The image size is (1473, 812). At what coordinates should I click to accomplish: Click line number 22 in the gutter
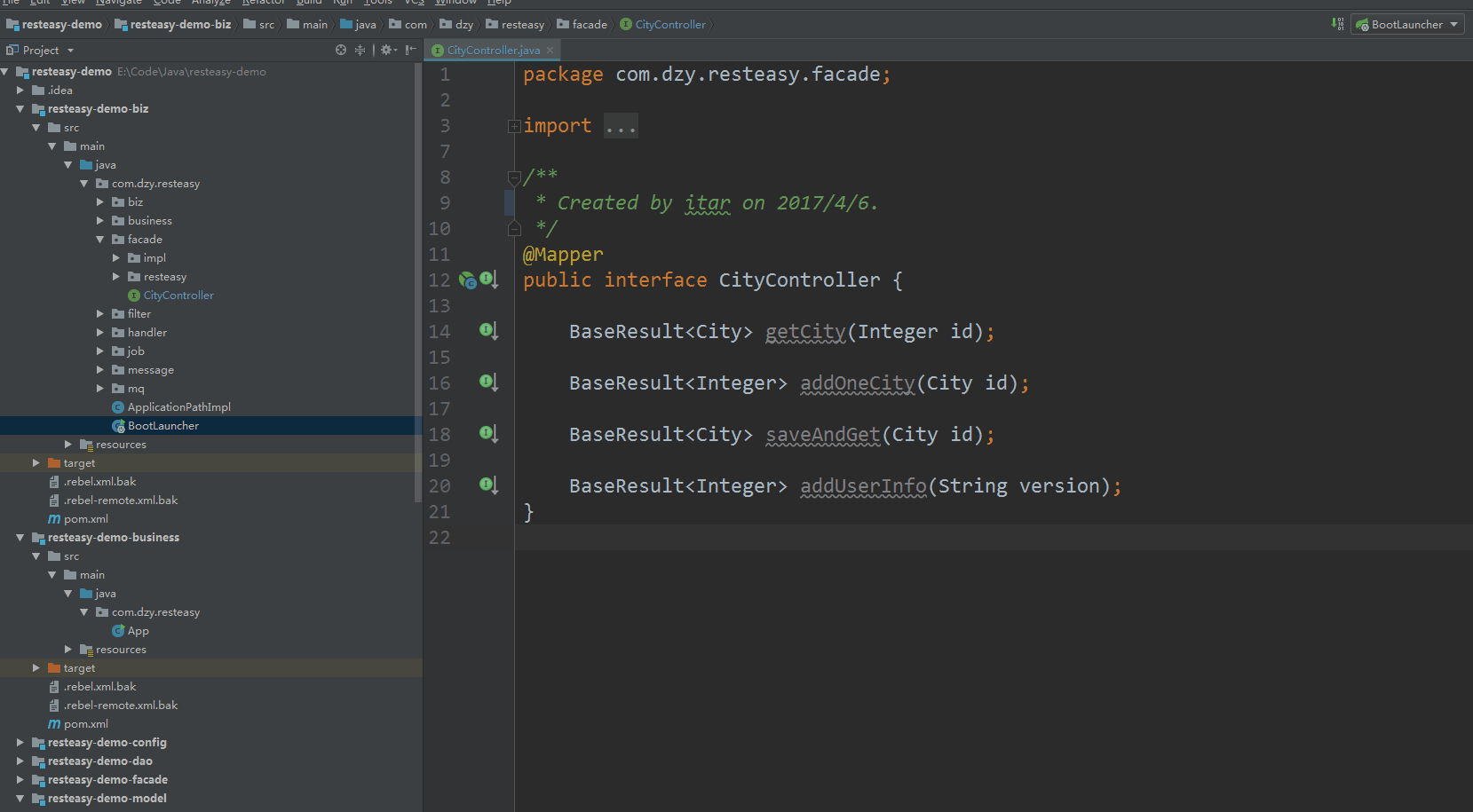click(x=440, y=538)
